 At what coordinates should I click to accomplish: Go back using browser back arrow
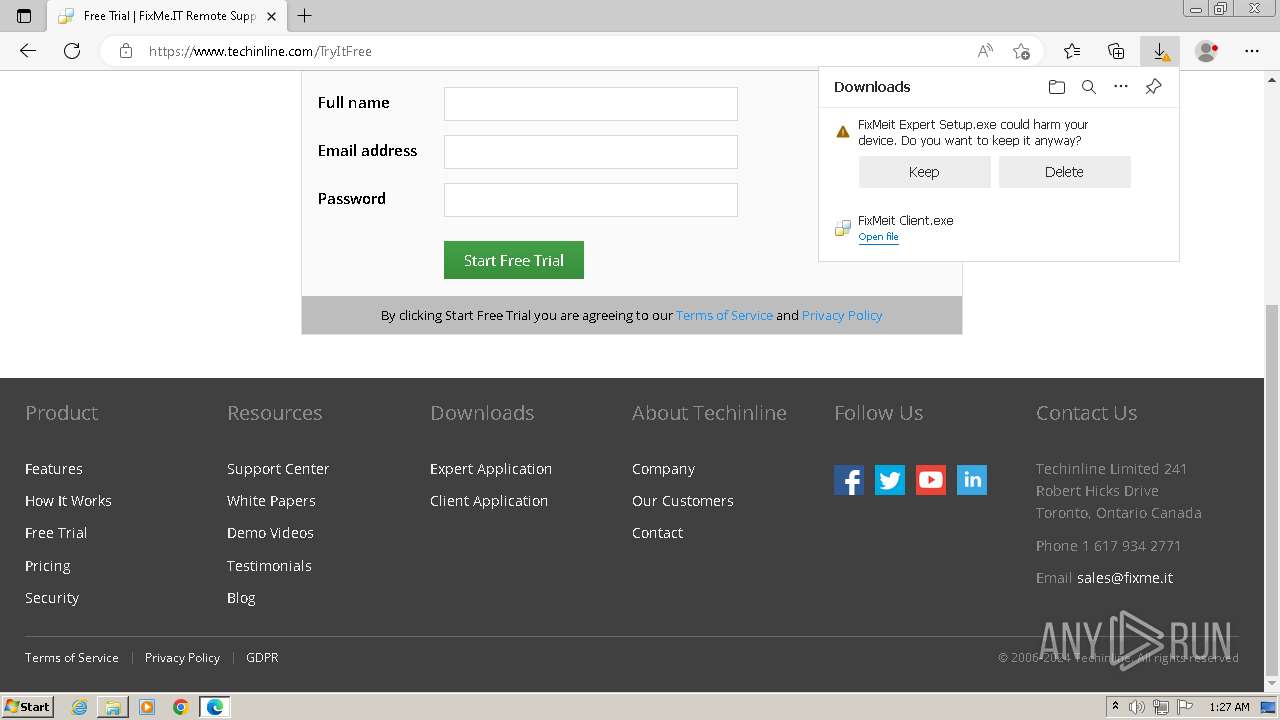[28, 51]
